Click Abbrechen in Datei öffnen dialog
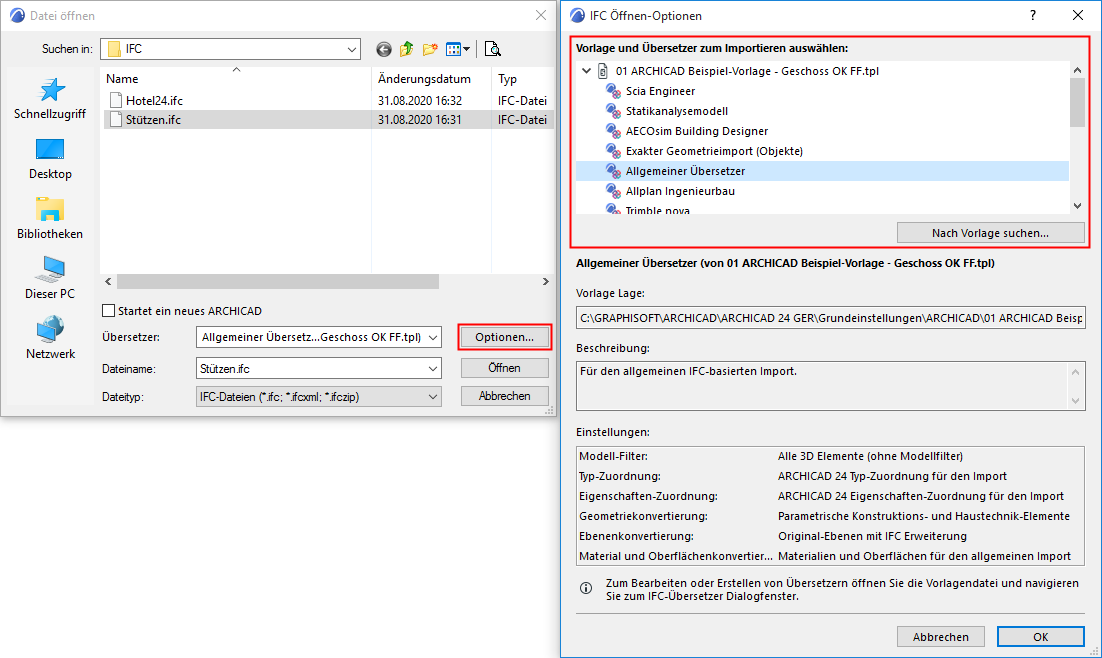 (x=505, y=396)
